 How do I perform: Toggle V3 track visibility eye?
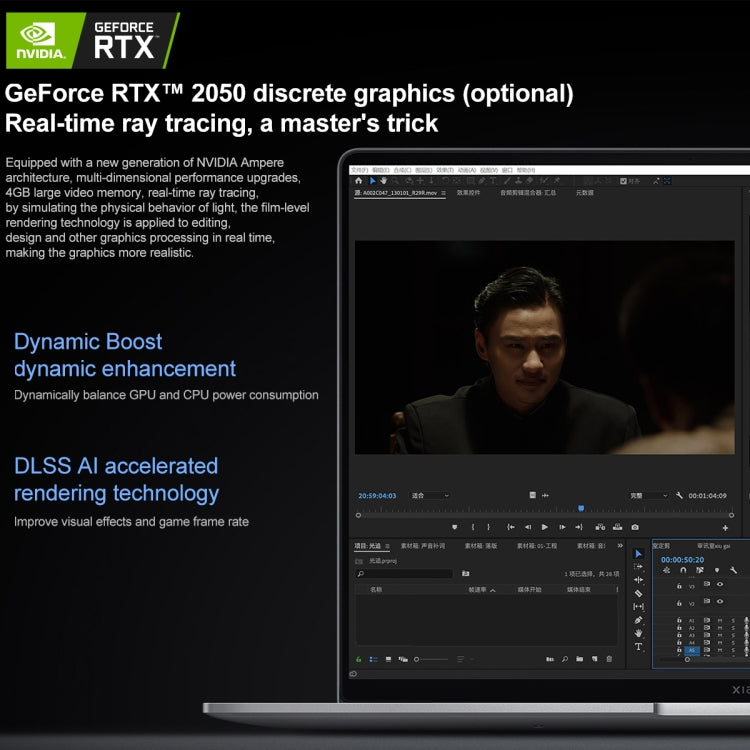pyautogui.click(x=719, y=584)
